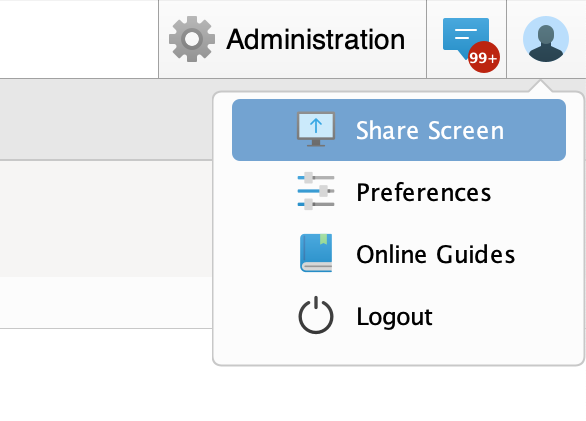Toggle the user avatar profile menu
Image resolution: width=586 pixels, height=421 pixels.
pos(546,39)
